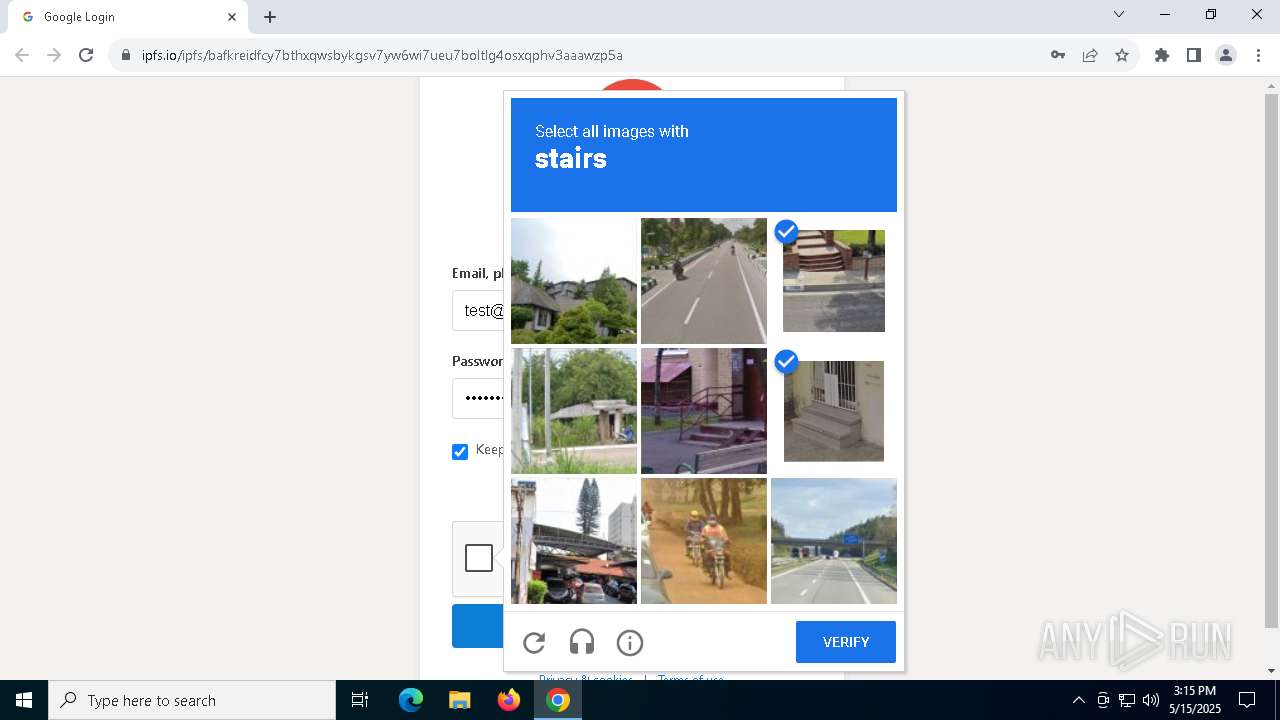Launch Firefox from taskbar
Viewport: 1280px width, 720px height.
pos(509,700)
